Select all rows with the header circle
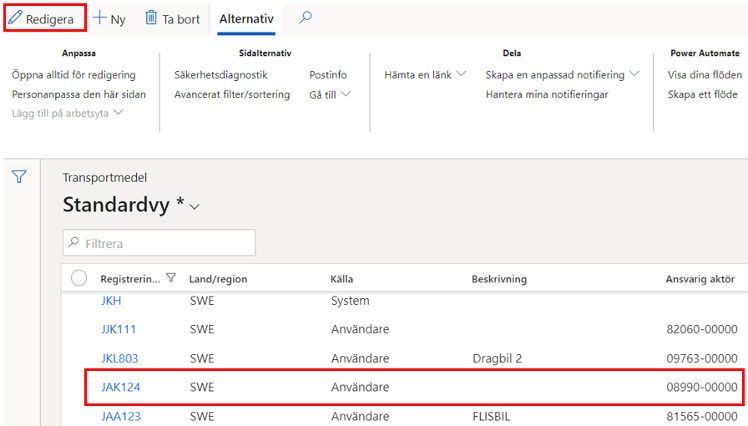This screenshot has width=748, height=426. tap(79, 278)
